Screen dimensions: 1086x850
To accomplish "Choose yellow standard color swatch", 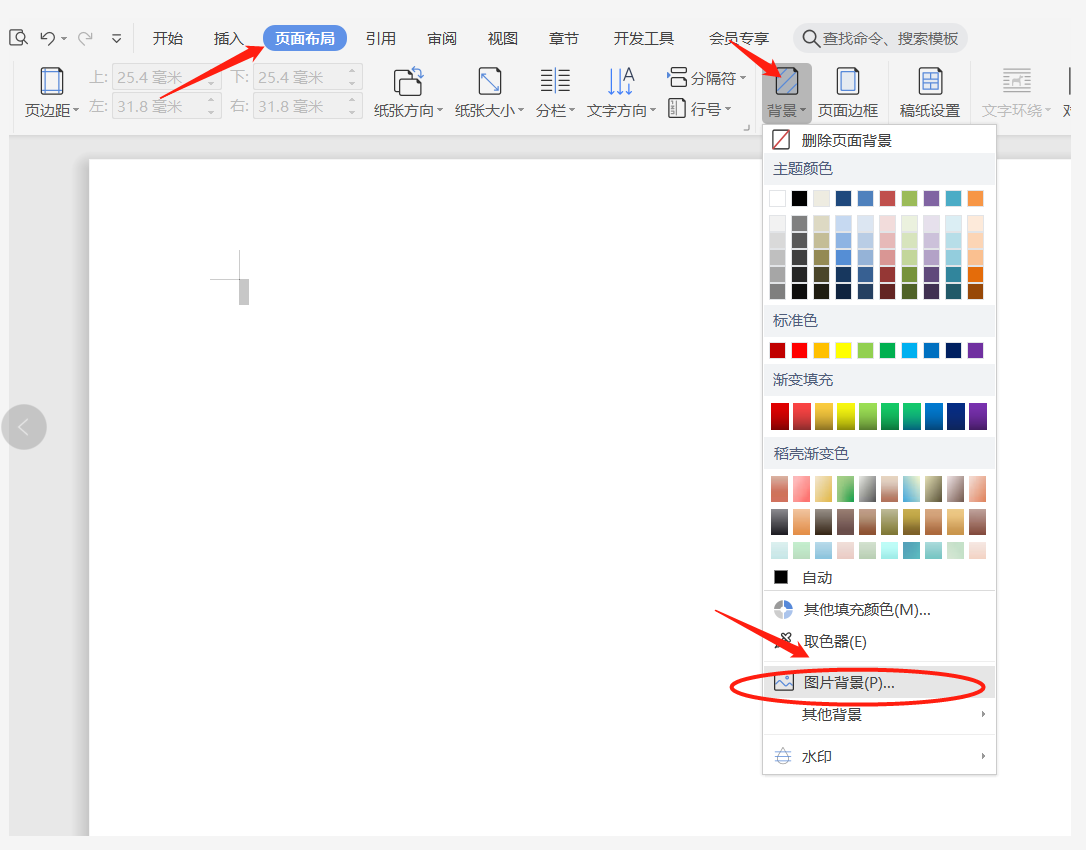I will [843, 351].
